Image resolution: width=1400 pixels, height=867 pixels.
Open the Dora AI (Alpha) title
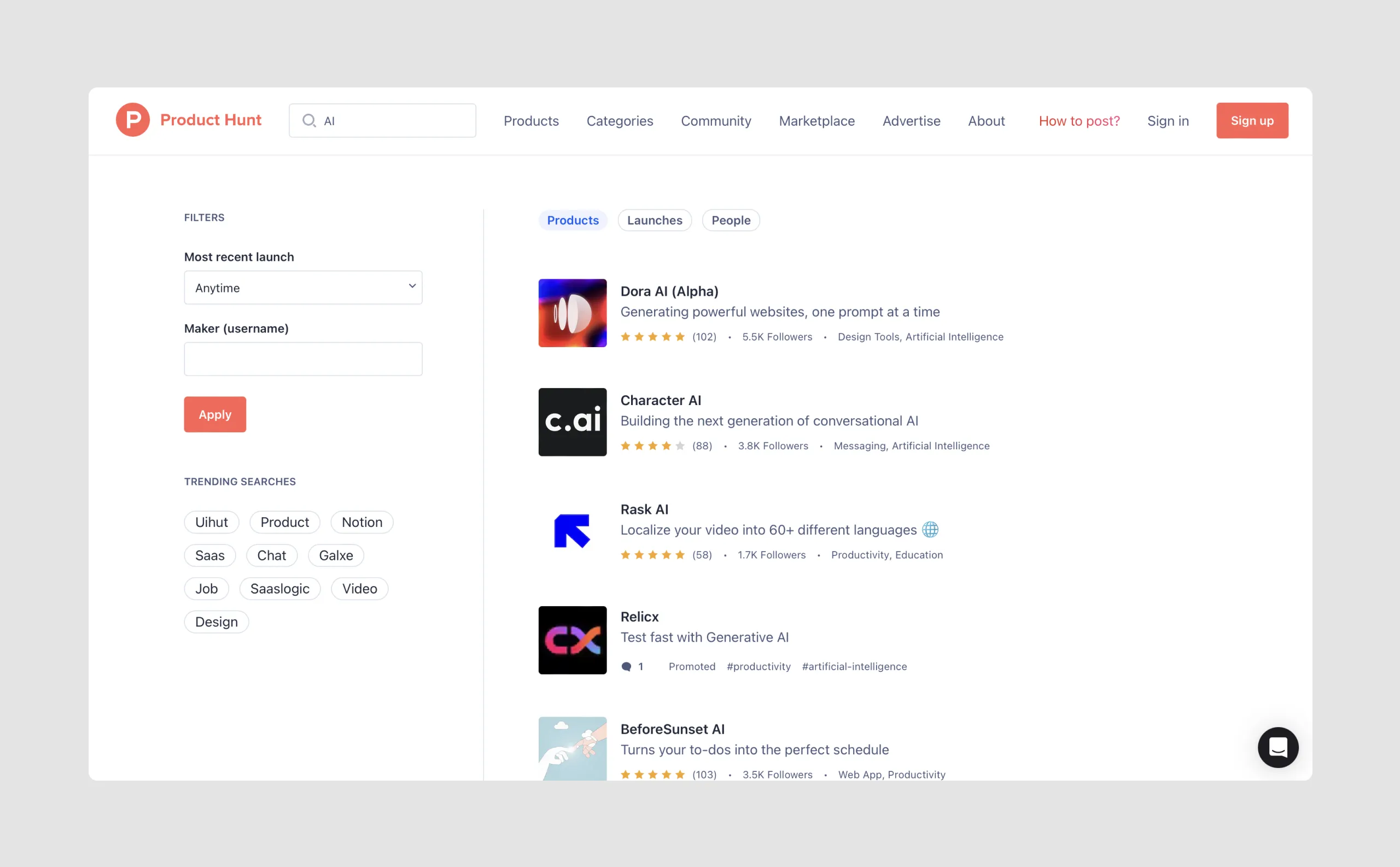[x=669, y=291]
